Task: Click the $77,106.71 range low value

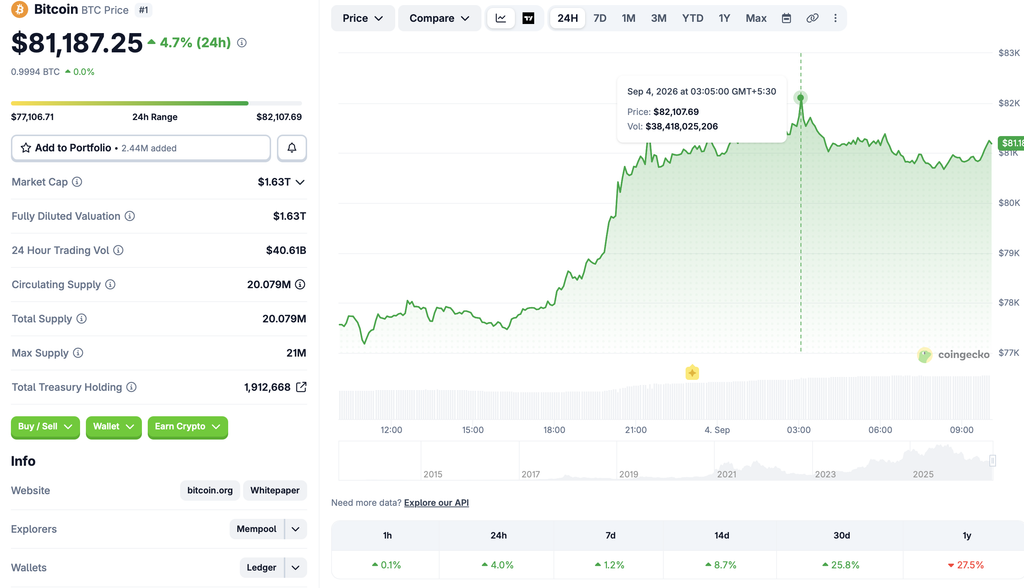Action: coord(33,117)
